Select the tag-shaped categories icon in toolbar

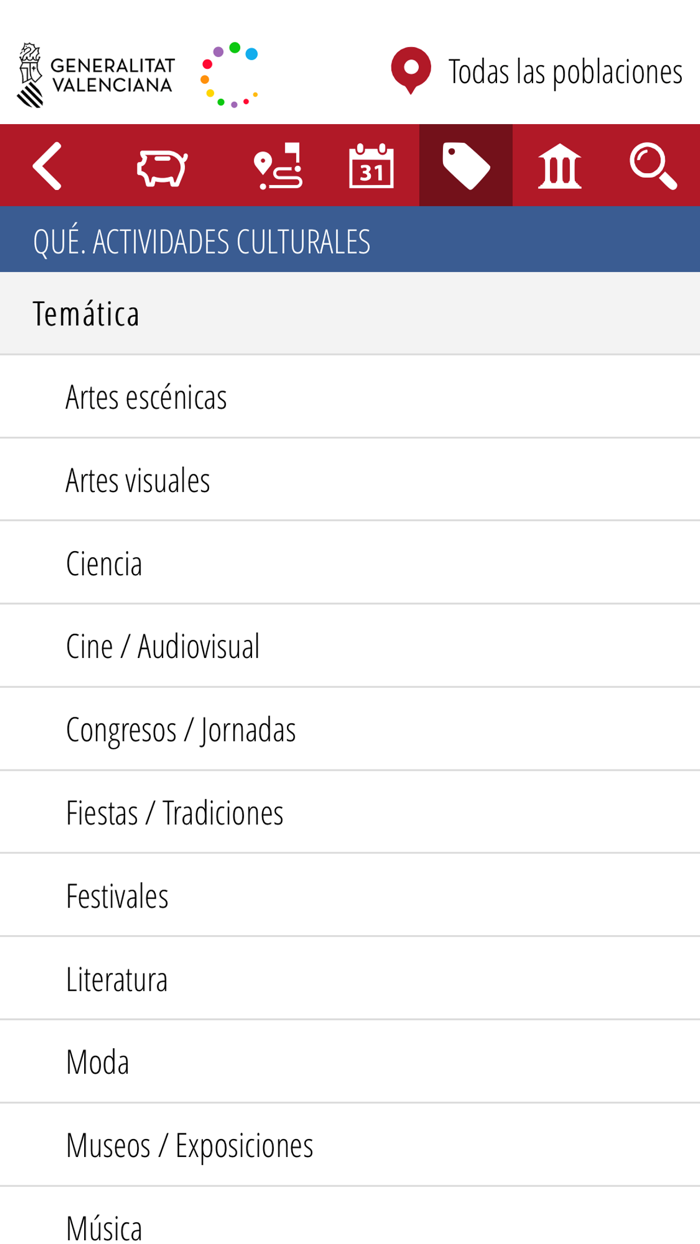(x=464, y=165)
